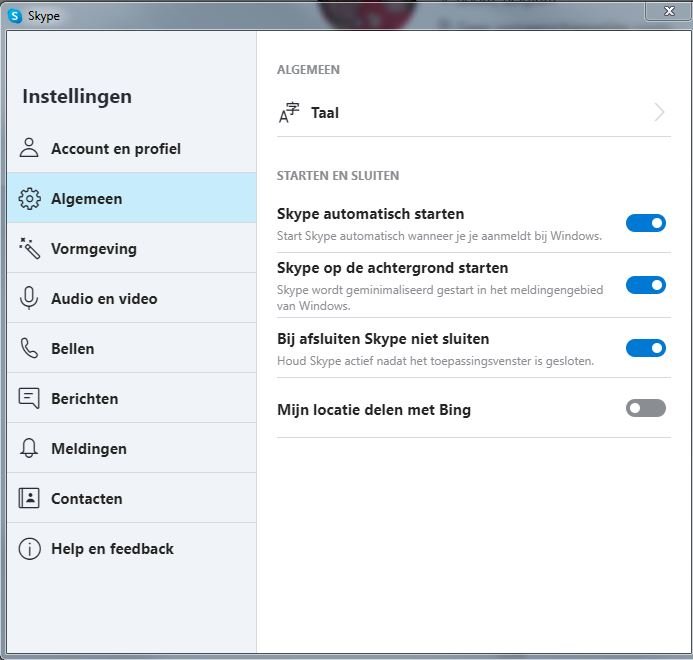
Task: Disable Skype automatisch starten toggle
Action: [x=646, y=223]
